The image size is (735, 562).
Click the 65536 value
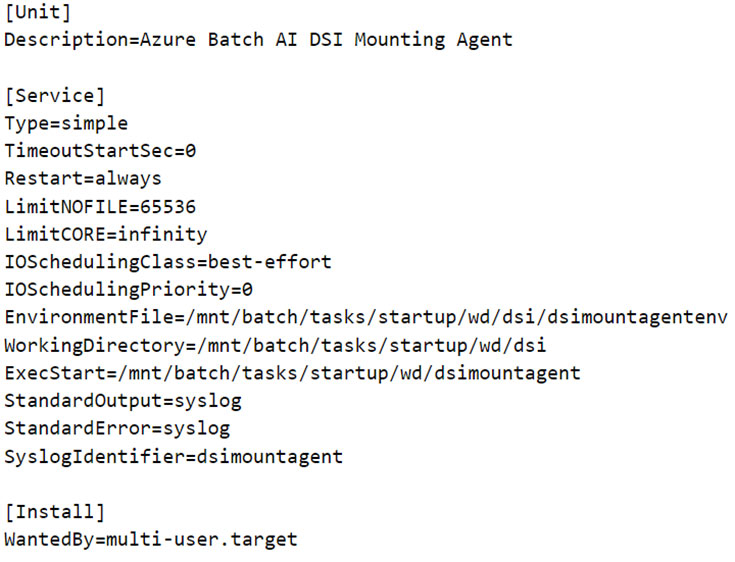pyautogui.click(x=168, y=207)
